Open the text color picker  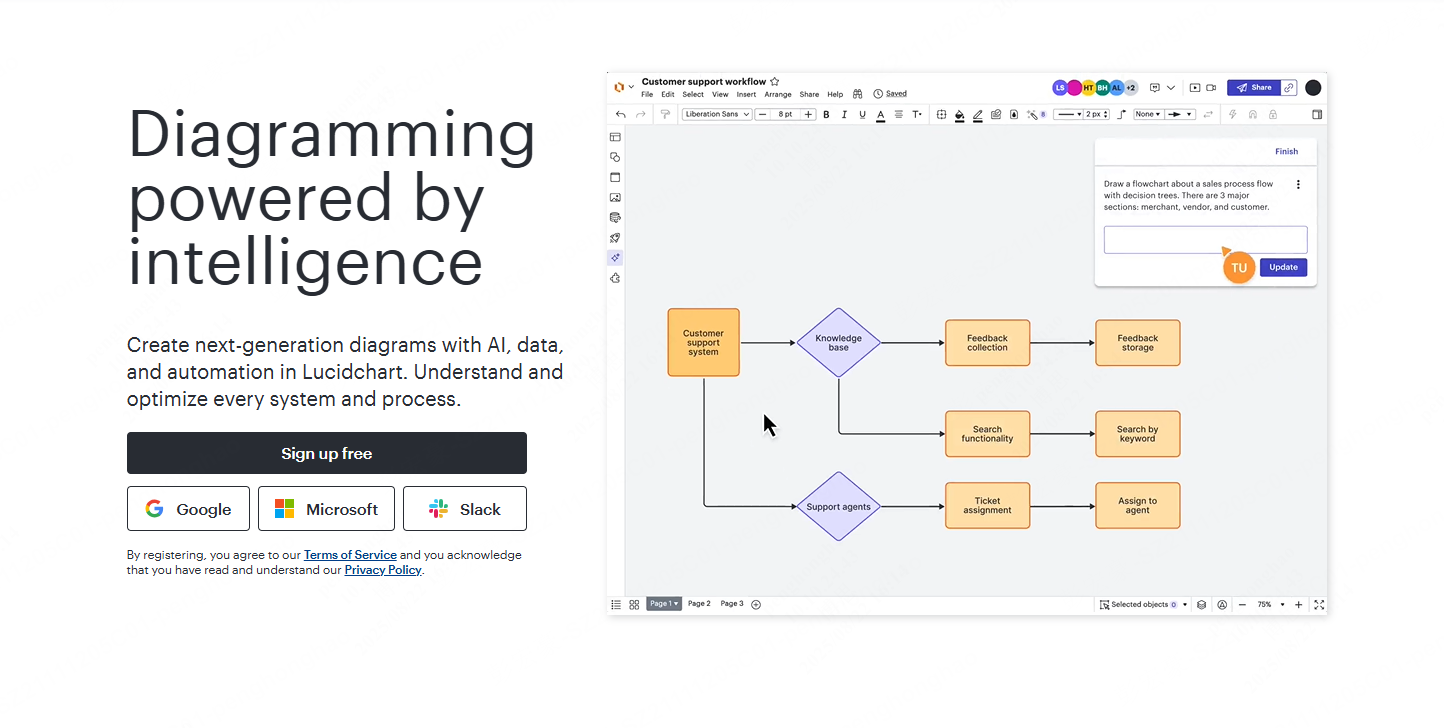pyautogui.click(x=880, y=115)
